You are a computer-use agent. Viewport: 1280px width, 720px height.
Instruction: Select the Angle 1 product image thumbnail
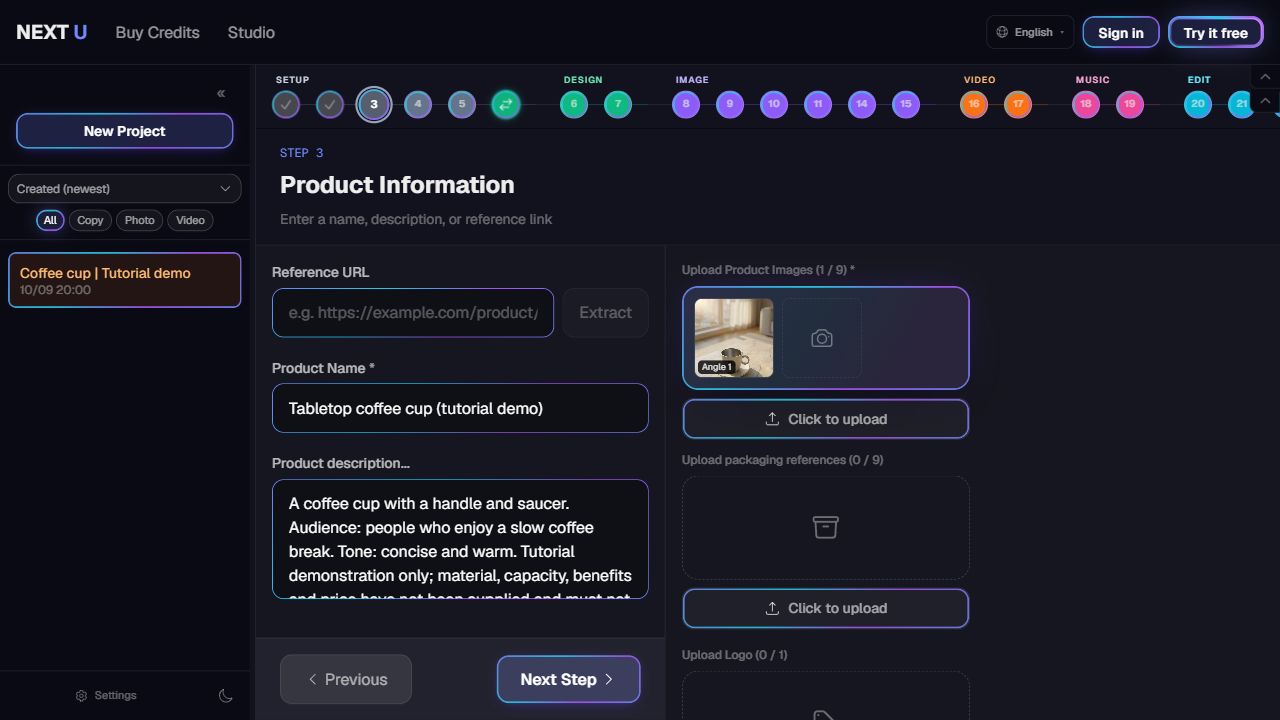[734, 338]
